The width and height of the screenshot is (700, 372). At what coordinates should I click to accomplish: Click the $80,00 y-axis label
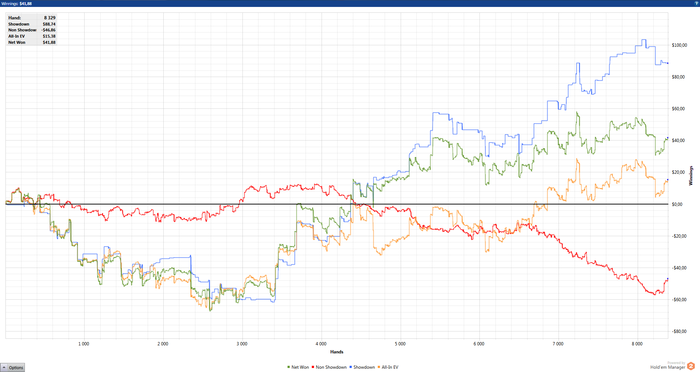(x=679, y=77)
